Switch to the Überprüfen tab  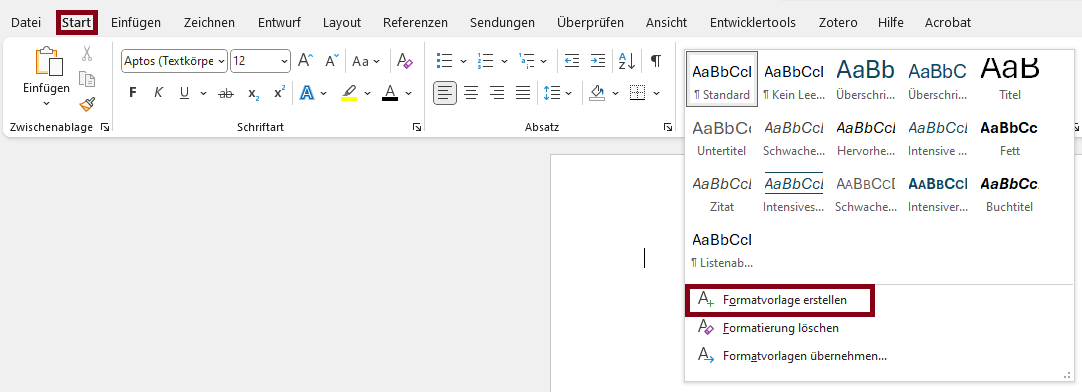(590, 23)
